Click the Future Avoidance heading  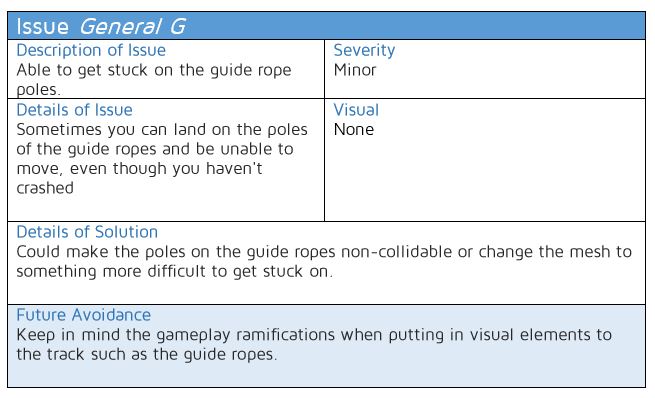tap(84, 315)
